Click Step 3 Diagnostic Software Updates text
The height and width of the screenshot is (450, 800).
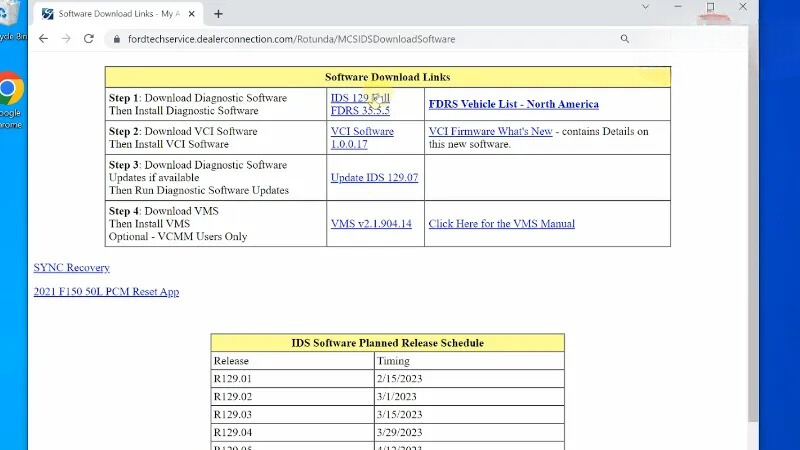coord(198,178)
